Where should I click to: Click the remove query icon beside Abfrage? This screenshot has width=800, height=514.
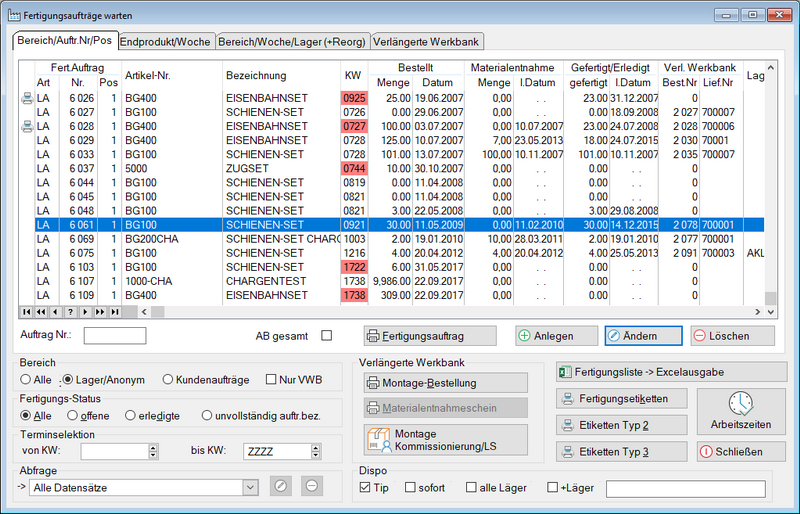click(x=312, y=487)
